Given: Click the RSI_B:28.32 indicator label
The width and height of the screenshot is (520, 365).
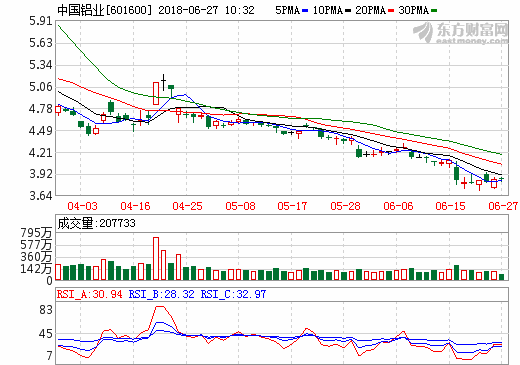Looking at the screenshot, I should point(162,294).
